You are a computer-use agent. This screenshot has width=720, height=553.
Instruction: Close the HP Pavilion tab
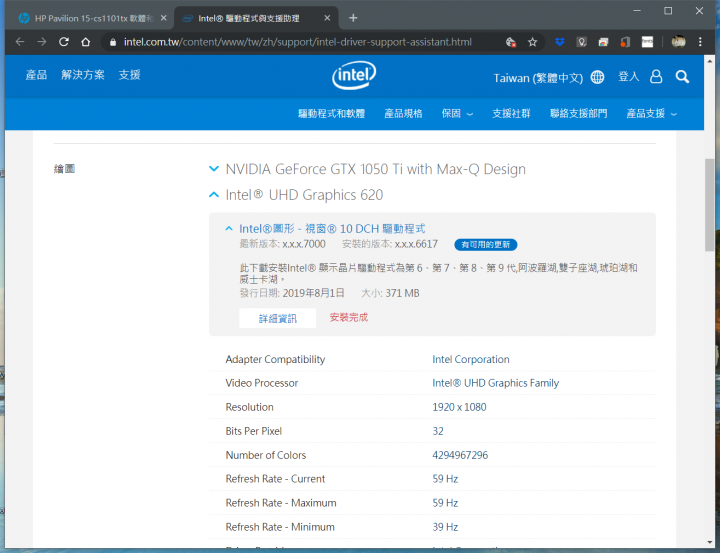(x=163, y=18)
